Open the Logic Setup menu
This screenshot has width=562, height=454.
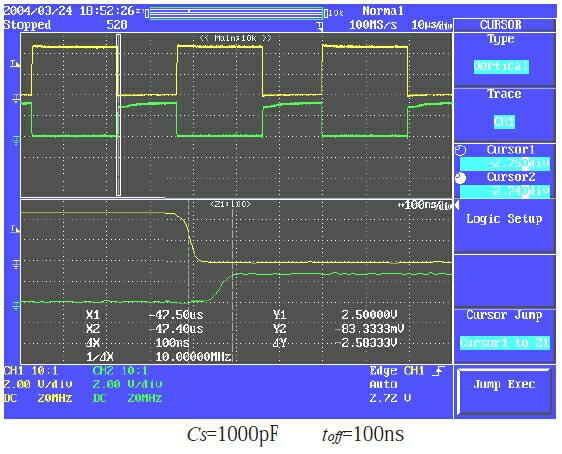tap(504, 219)
